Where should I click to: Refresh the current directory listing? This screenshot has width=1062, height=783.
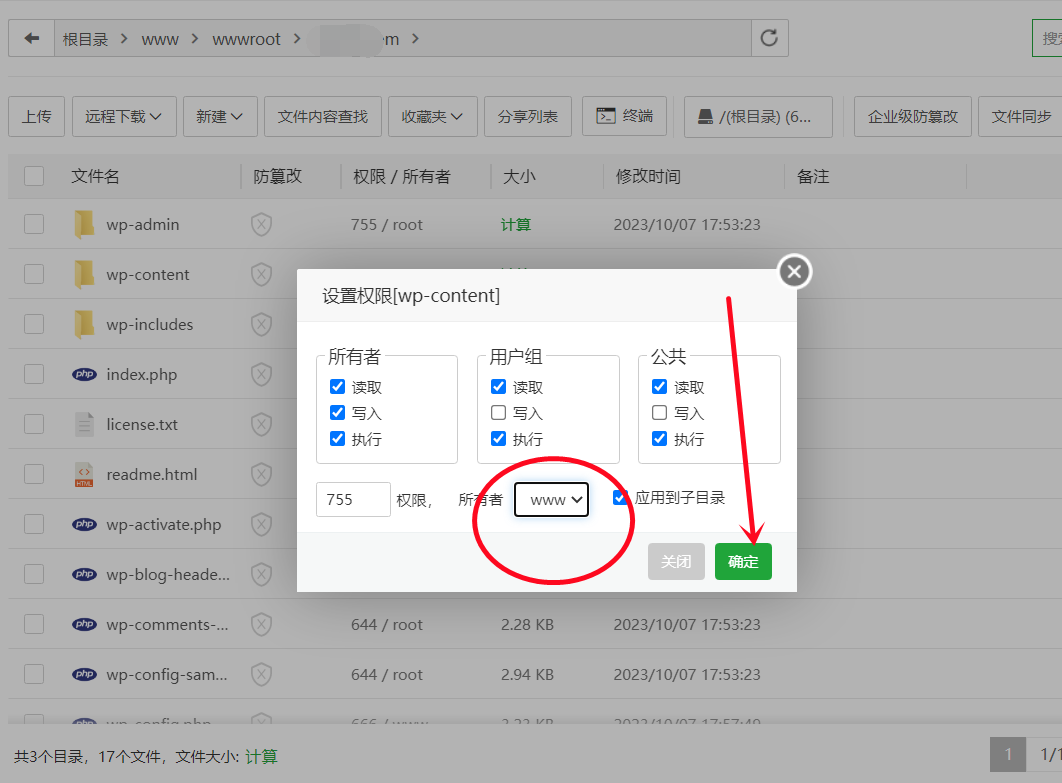click(x=769, y=39)
